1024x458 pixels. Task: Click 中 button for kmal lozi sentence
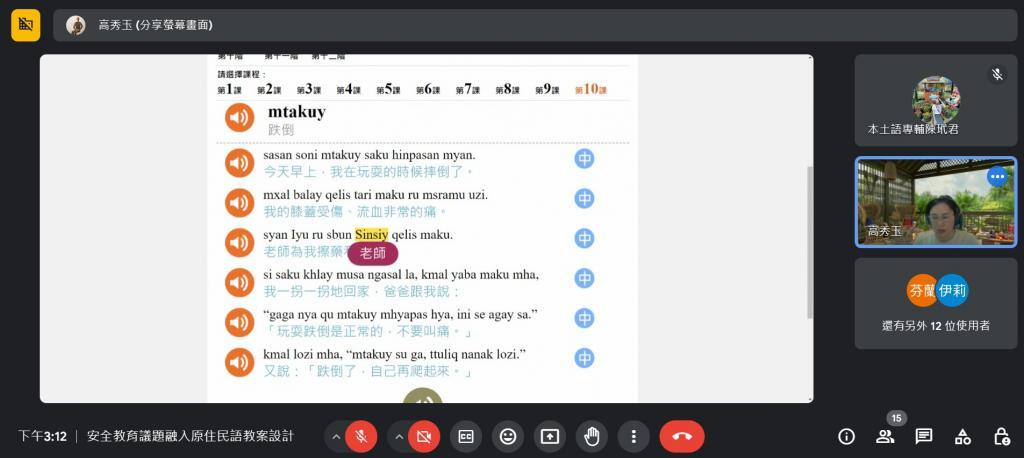coord(584,358)
